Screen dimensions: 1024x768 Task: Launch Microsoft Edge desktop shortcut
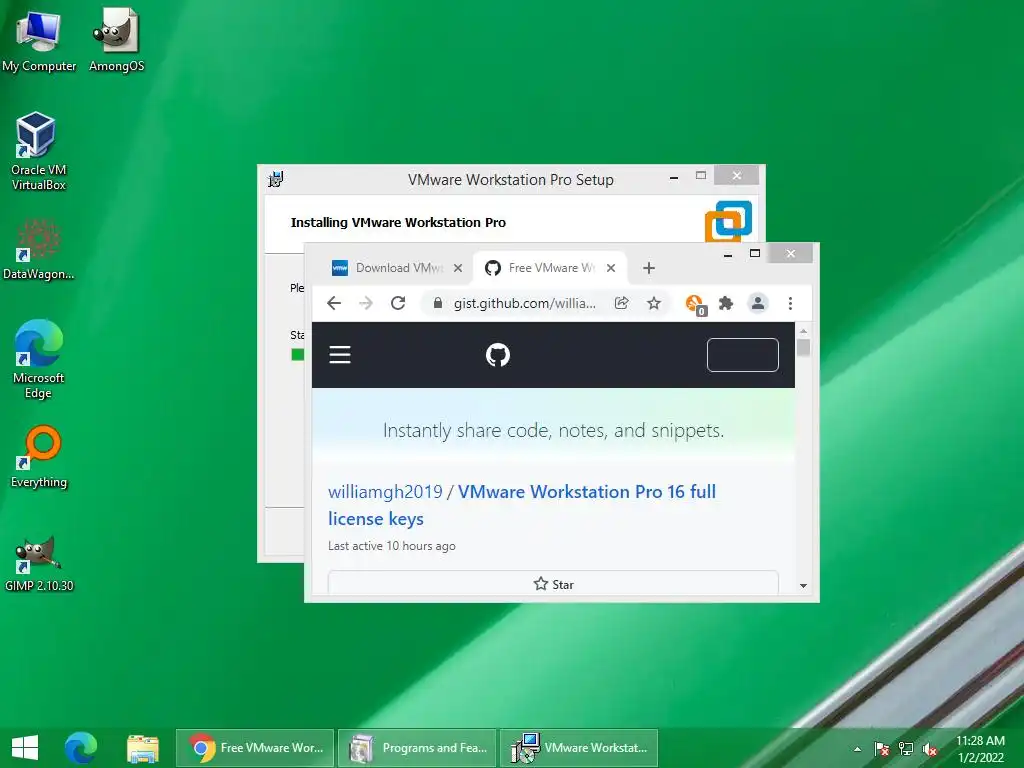(x=39, y=359)
